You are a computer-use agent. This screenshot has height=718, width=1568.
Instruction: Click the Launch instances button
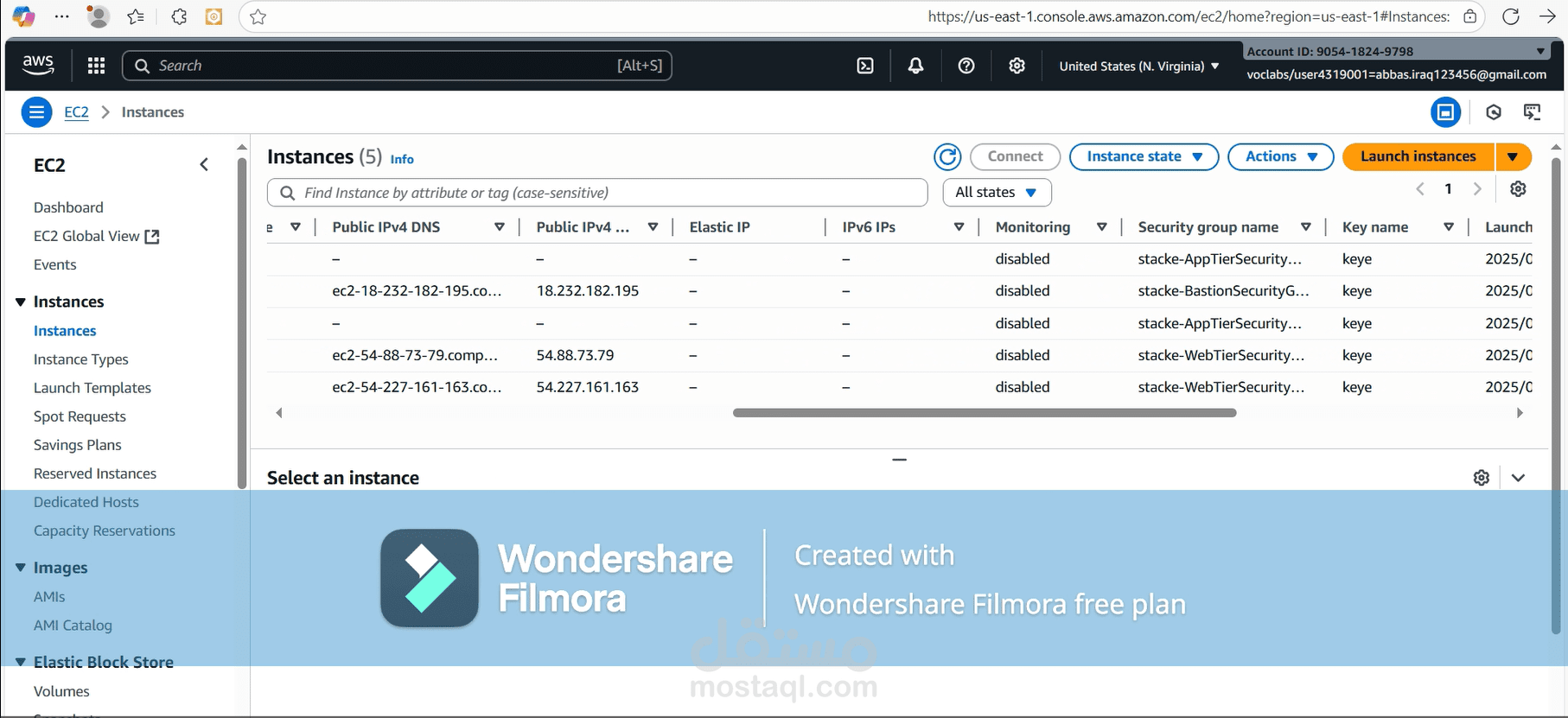click(1418, 156)
